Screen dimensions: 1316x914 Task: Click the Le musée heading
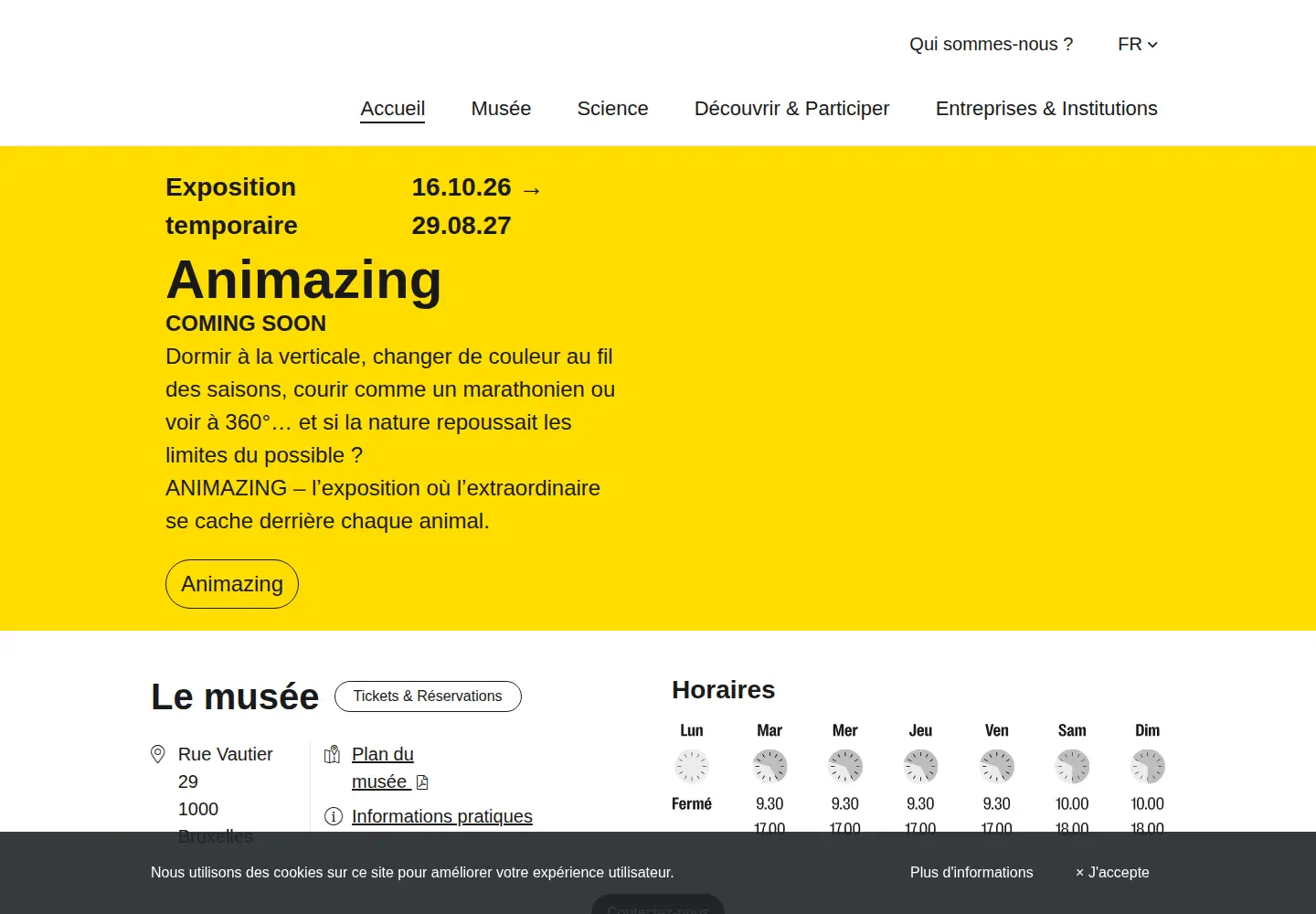coord(235,696)
